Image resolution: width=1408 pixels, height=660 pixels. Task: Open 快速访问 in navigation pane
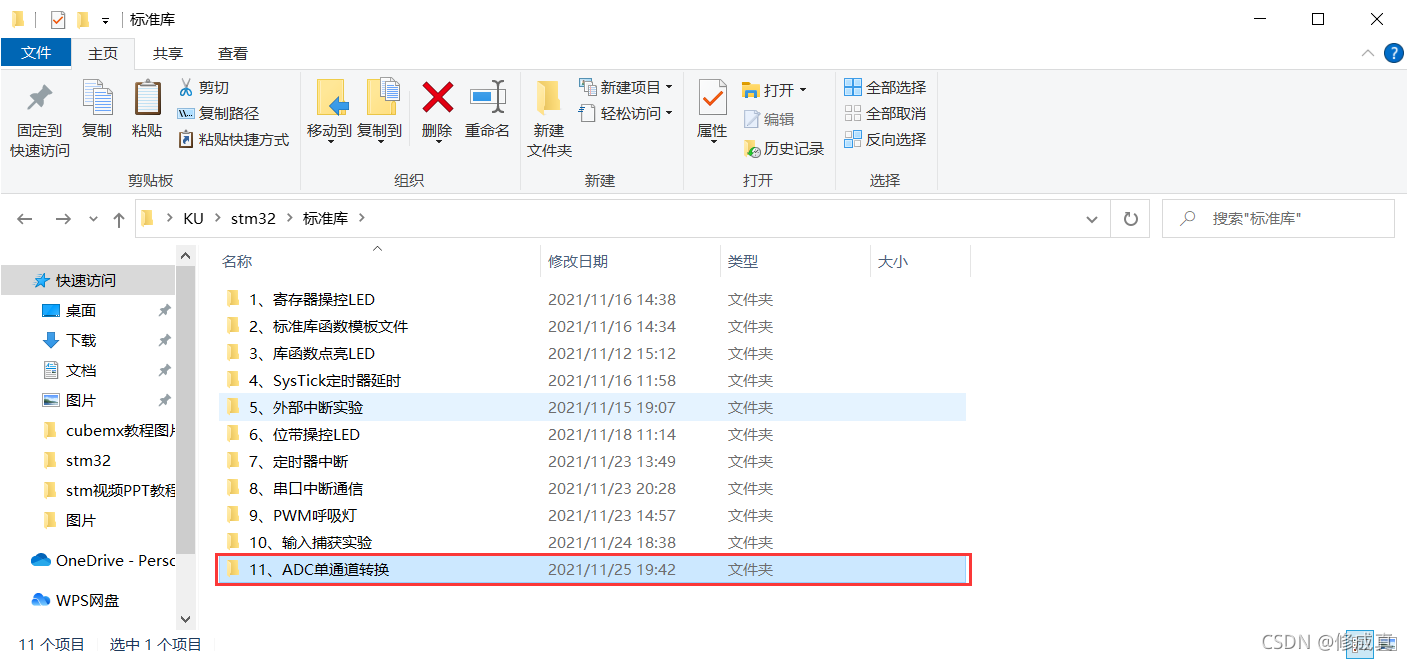click(88, 280)
